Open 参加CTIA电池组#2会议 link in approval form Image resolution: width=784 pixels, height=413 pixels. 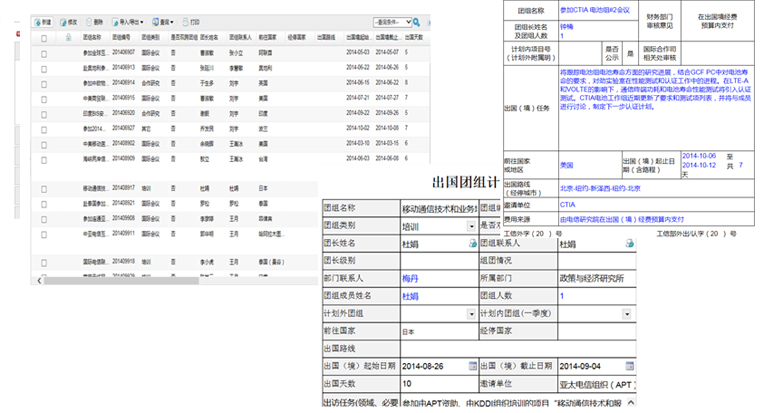[x=595, y=10]
